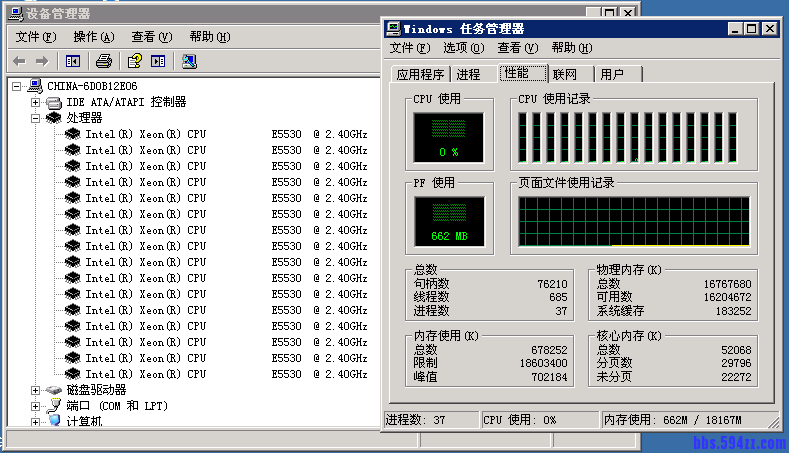Click the Print icon in Device Manager toolbar
The image size is (789, 453).
click(104, 61)
